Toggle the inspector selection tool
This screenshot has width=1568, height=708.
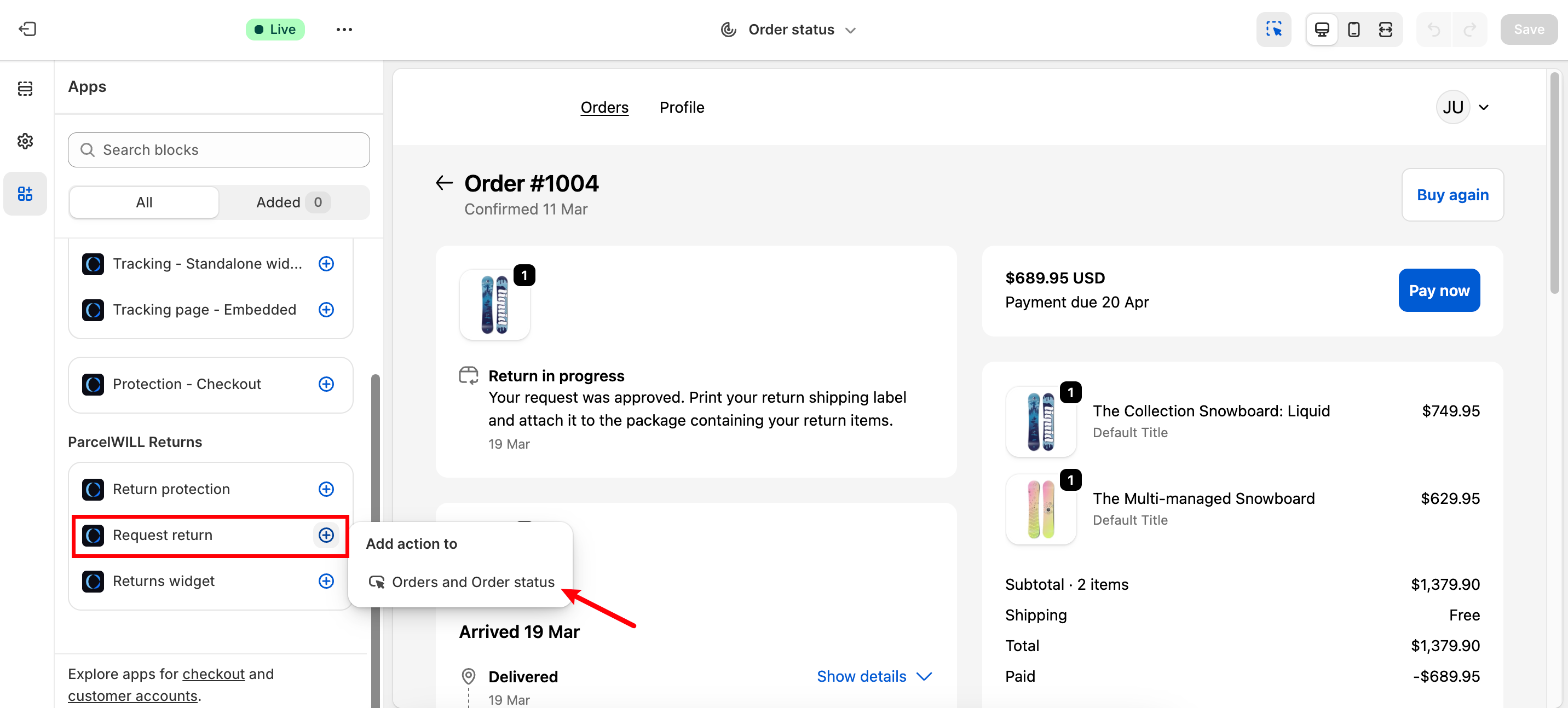click(1273, 29)
